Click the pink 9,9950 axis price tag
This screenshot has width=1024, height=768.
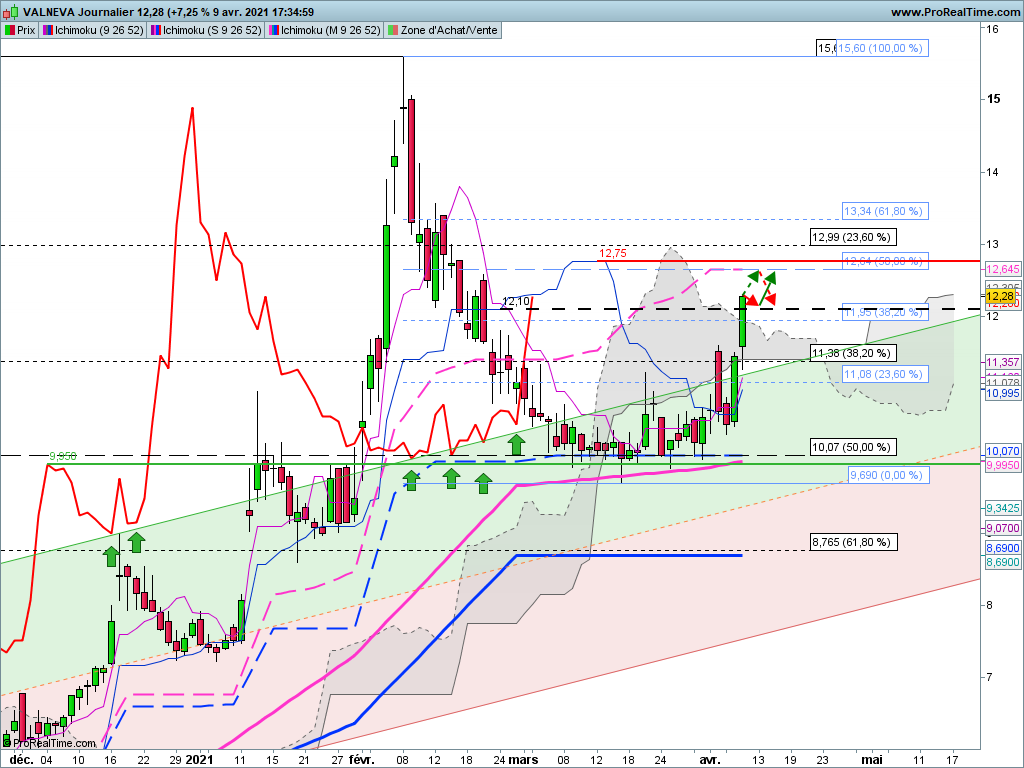(x=1002, y=465)
